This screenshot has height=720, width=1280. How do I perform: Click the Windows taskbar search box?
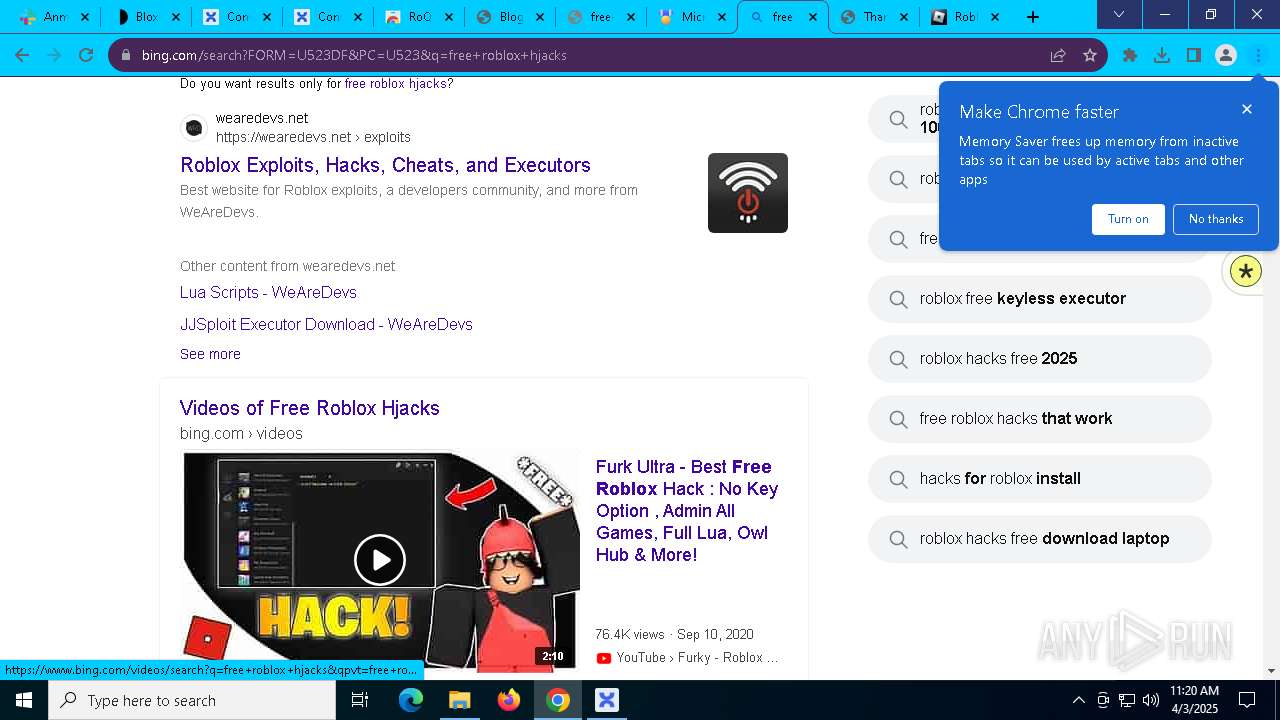[x=192, y=700]
